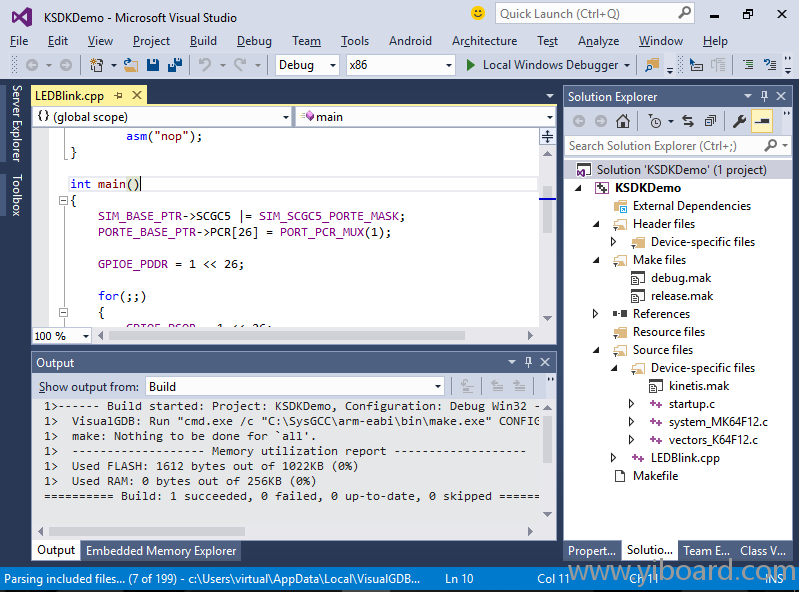
Task: Click Find in Files toolbar icon
Action: point(652,65)
